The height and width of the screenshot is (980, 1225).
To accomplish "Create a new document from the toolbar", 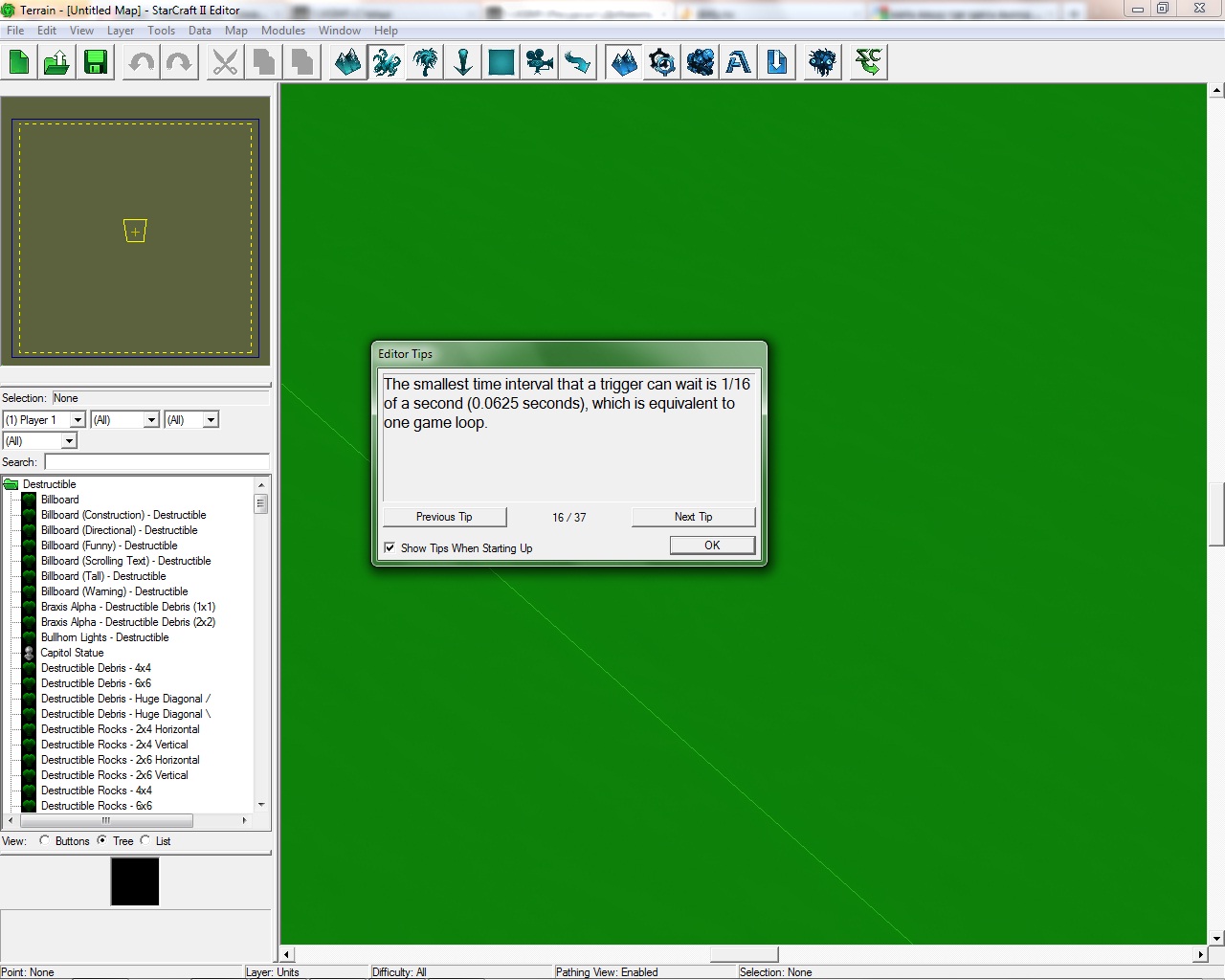I will (x=19, y=63).
